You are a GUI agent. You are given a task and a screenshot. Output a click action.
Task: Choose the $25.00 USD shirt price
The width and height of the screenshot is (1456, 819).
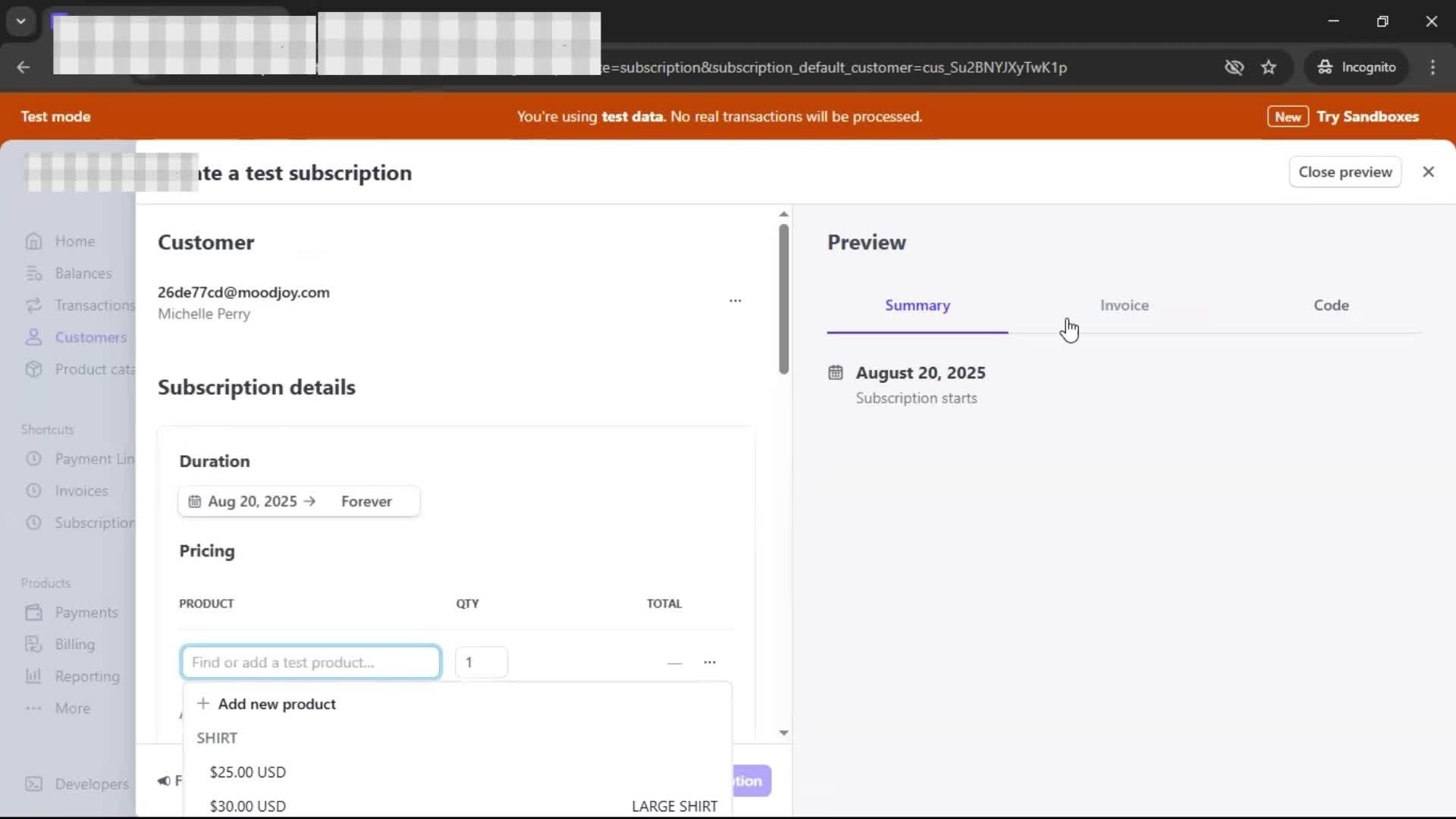click(x=248, y=772)
